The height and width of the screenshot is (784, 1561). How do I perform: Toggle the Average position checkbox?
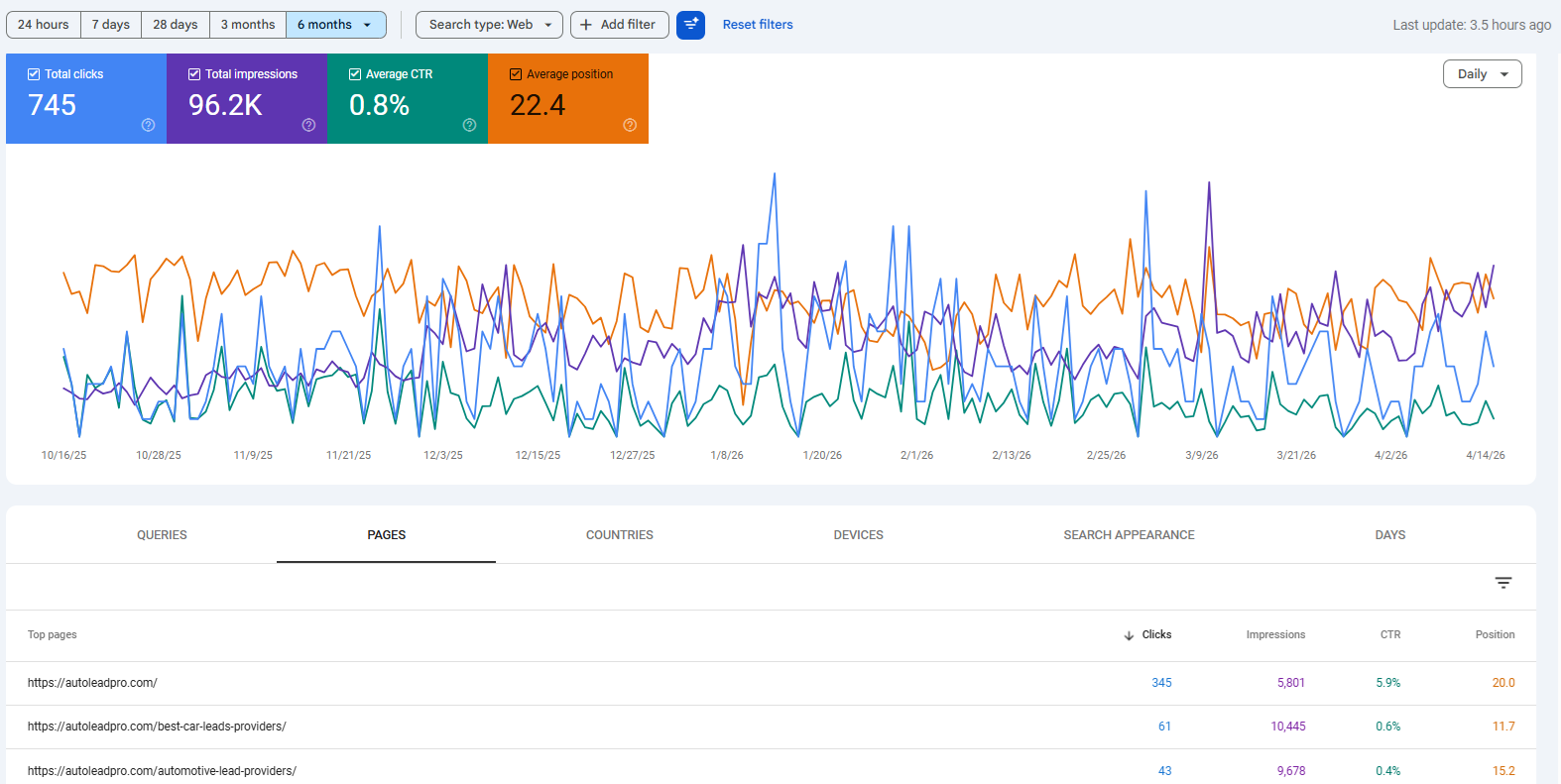pos(516,74)
